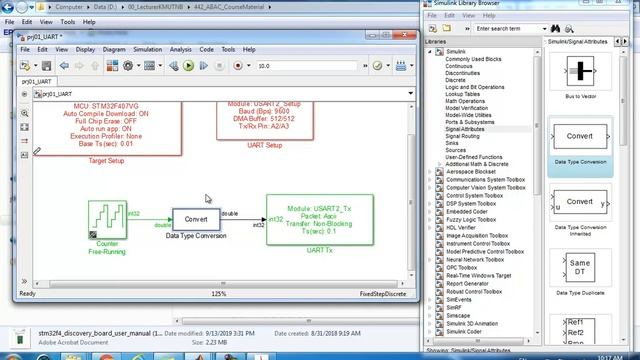The image size is (640, 360).
Task: Click the Forward navigation arrow in Simulink toolbar
Action: click(79, 66)
